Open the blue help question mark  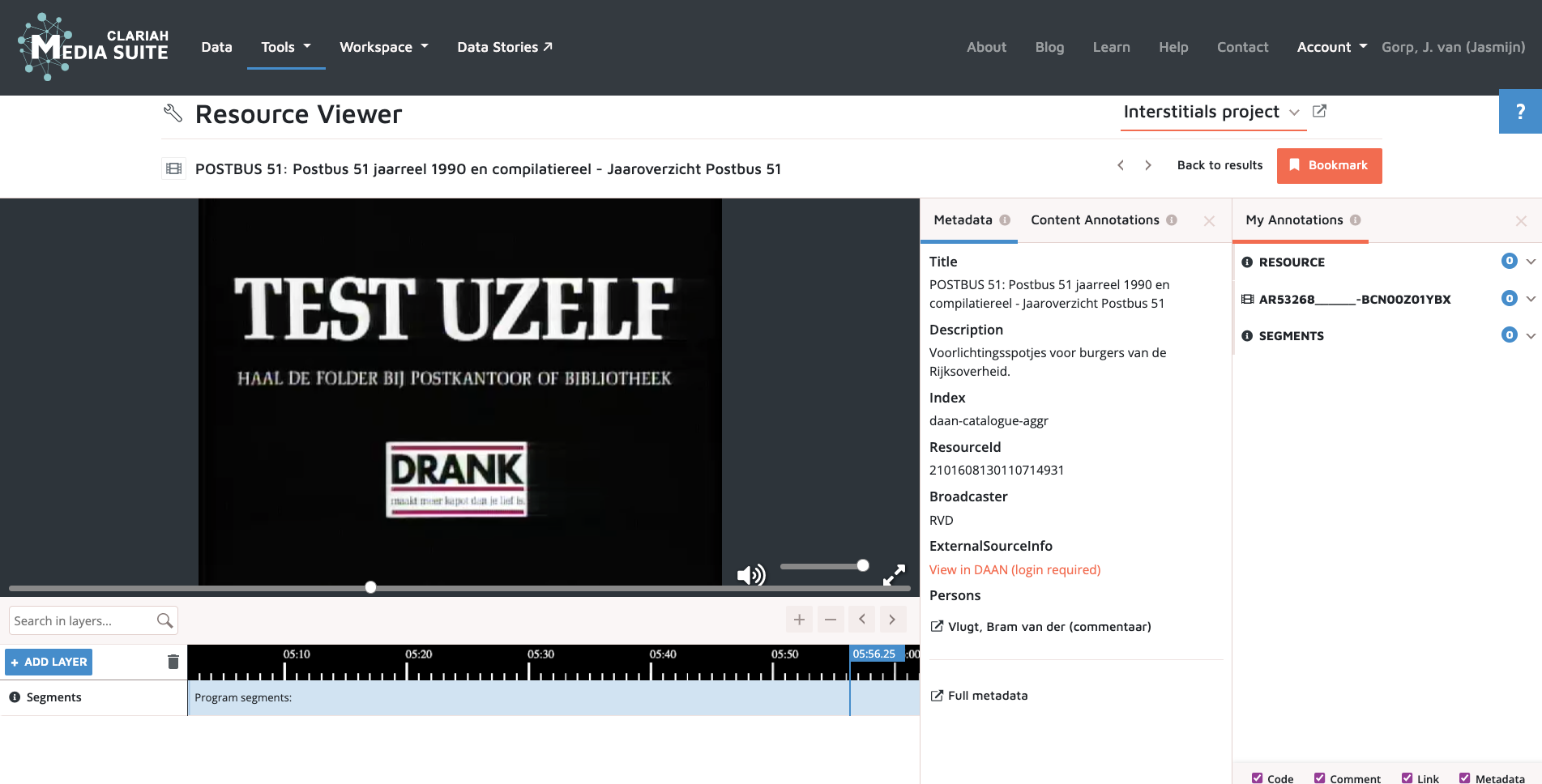tap(1520, 112)
